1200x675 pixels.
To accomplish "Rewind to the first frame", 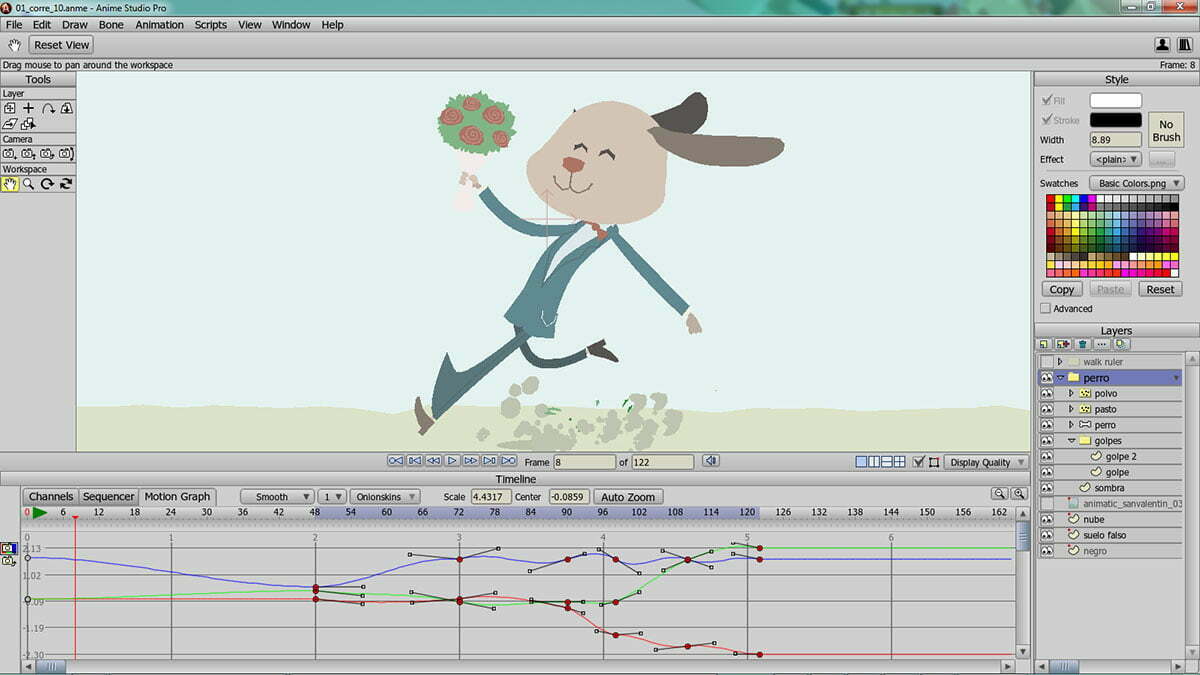I will [396, 461].
